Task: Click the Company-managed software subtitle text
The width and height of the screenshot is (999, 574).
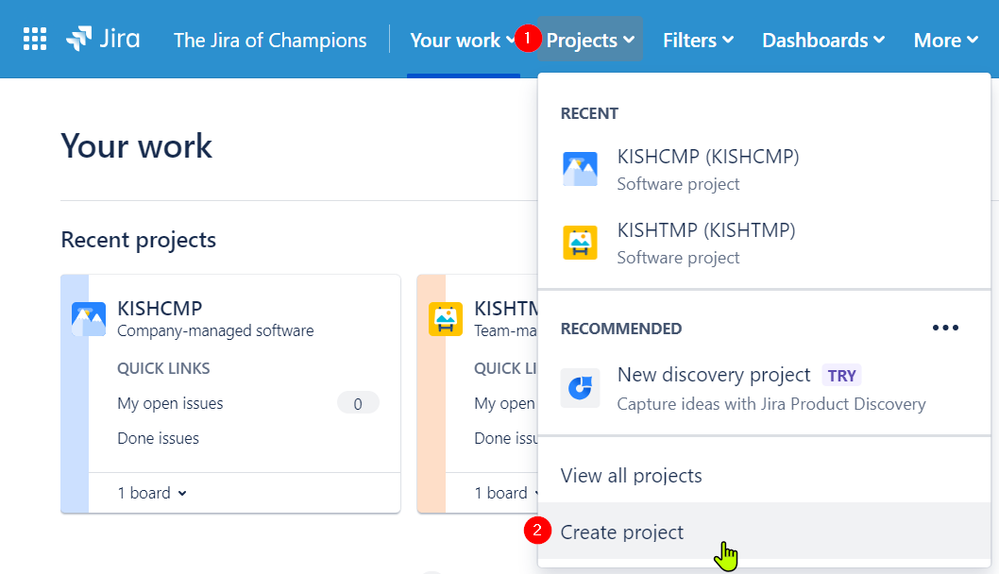Action: (215, 331)
